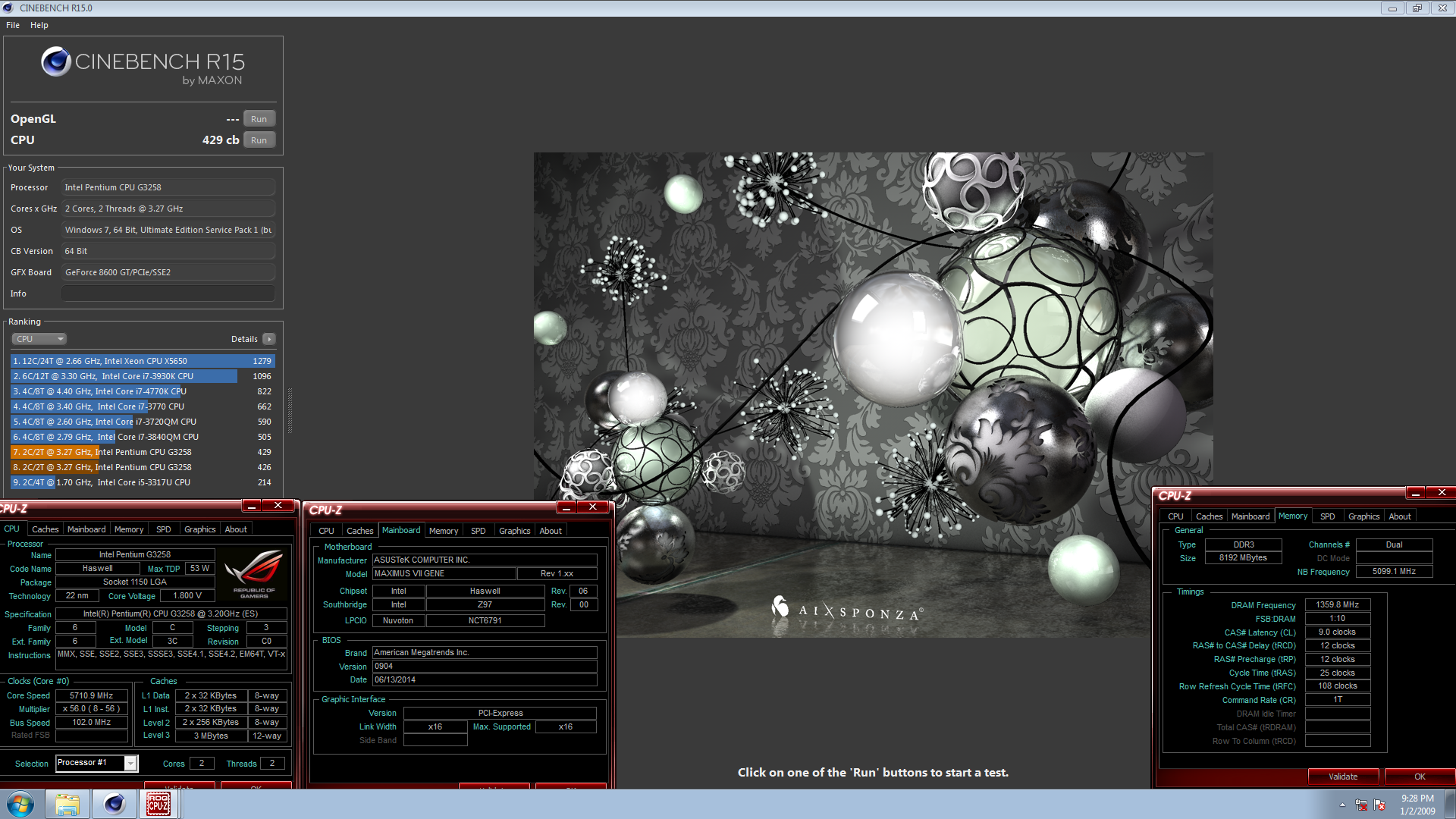Click the Info input field

click(168, 293)
